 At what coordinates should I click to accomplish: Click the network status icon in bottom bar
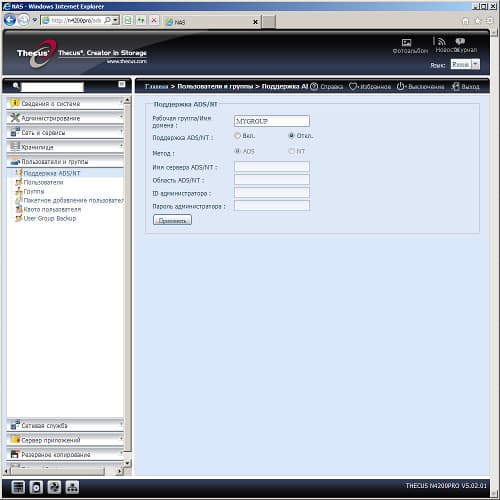(72, 487)
